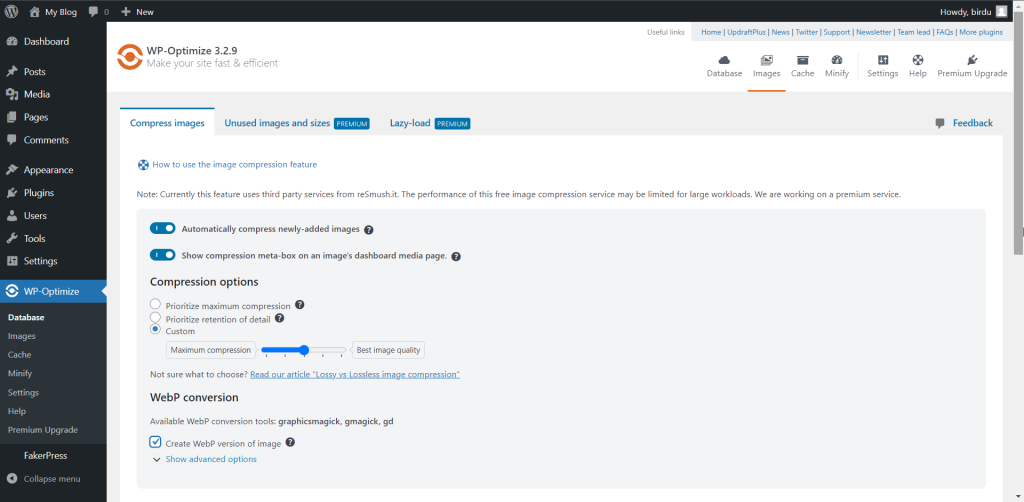The width and height of the screenshot is (1024, 502).
Task: Select the Custom compression radio
Action: [155, 329]
